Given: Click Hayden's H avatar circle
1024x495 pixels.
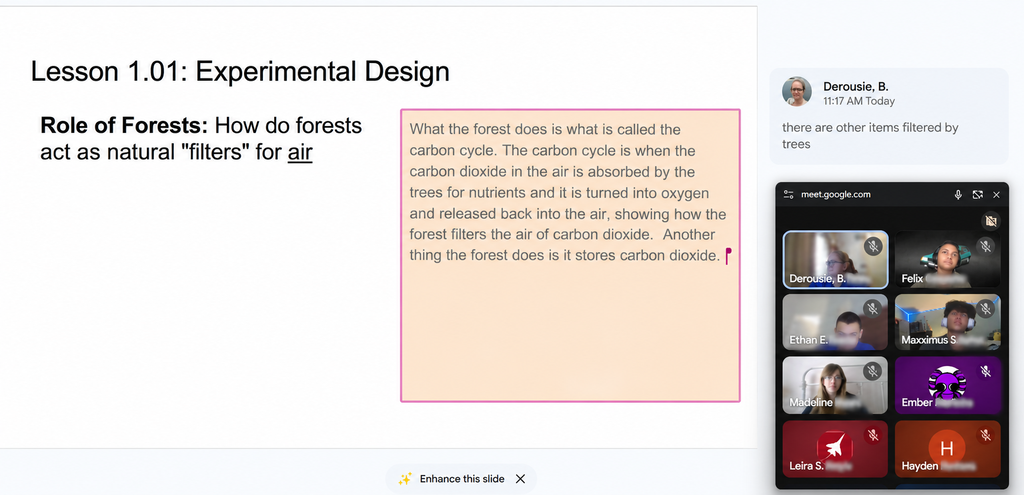Looking at the screenshot, I should (947, 448).
